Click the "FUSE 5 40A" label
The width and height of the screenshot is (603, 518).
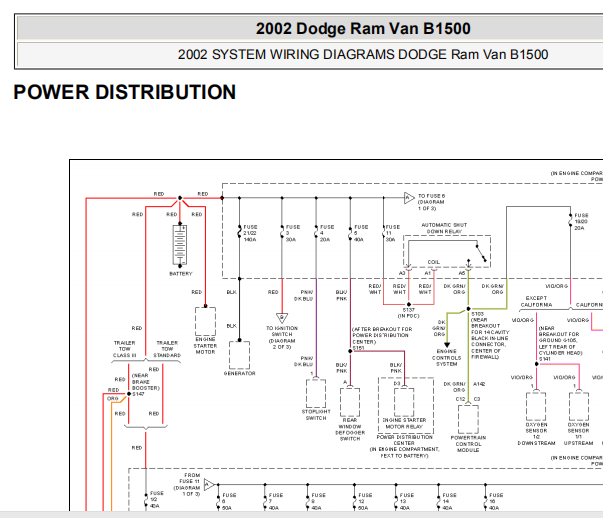point(361,233)
